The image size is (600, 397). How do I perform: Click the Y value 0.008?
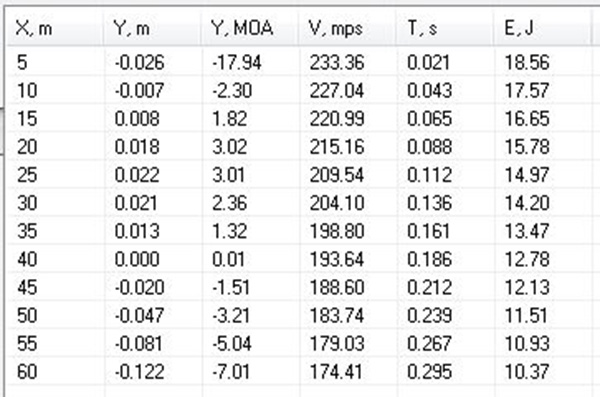coord(137,118)
